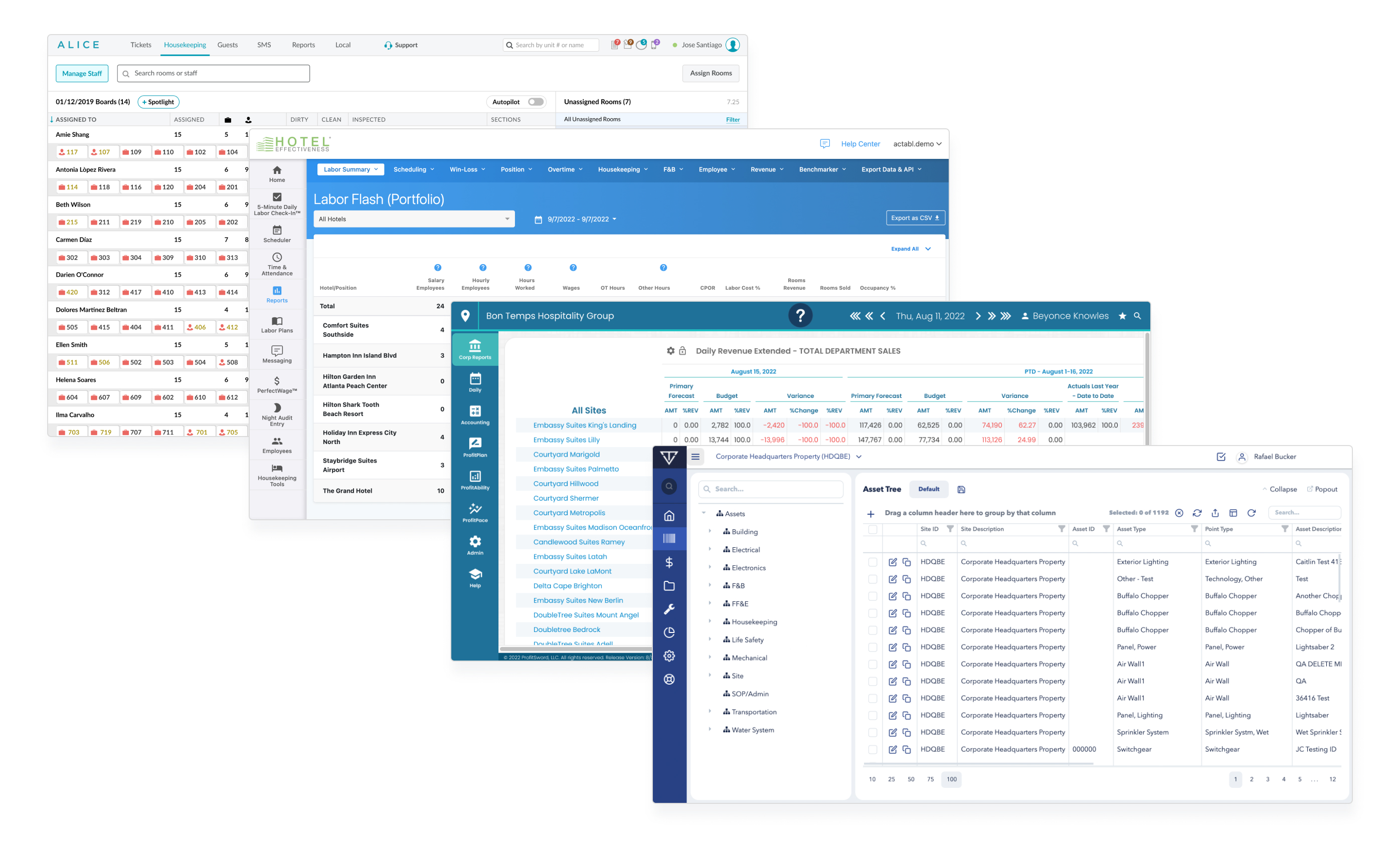The image size is (1400, 847).
Task: Switch to the Guests tab in ALICE
Action: pos(227,45)
